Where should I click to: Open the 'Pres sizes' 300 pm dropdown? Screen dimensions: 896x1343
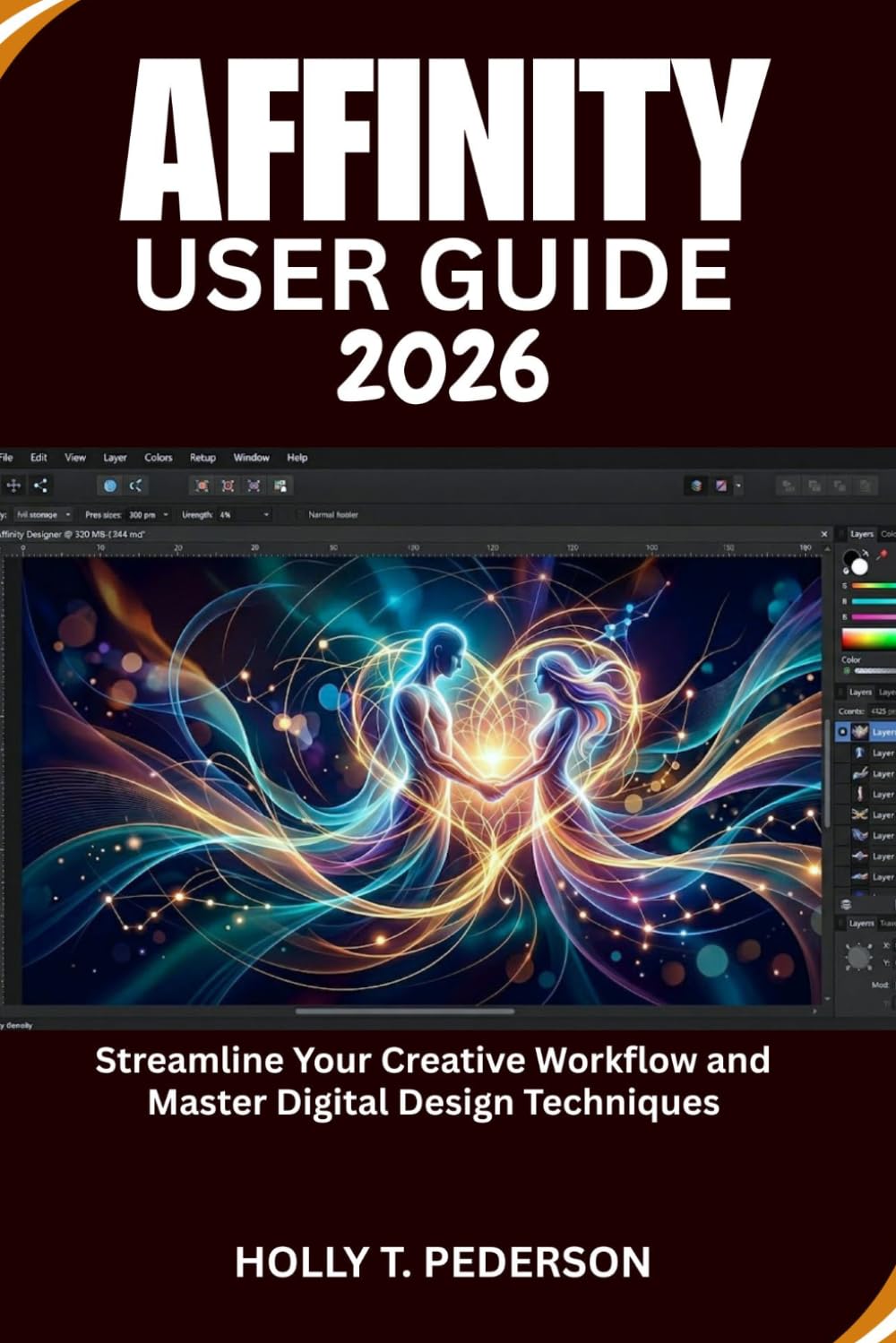pos(148,515)
